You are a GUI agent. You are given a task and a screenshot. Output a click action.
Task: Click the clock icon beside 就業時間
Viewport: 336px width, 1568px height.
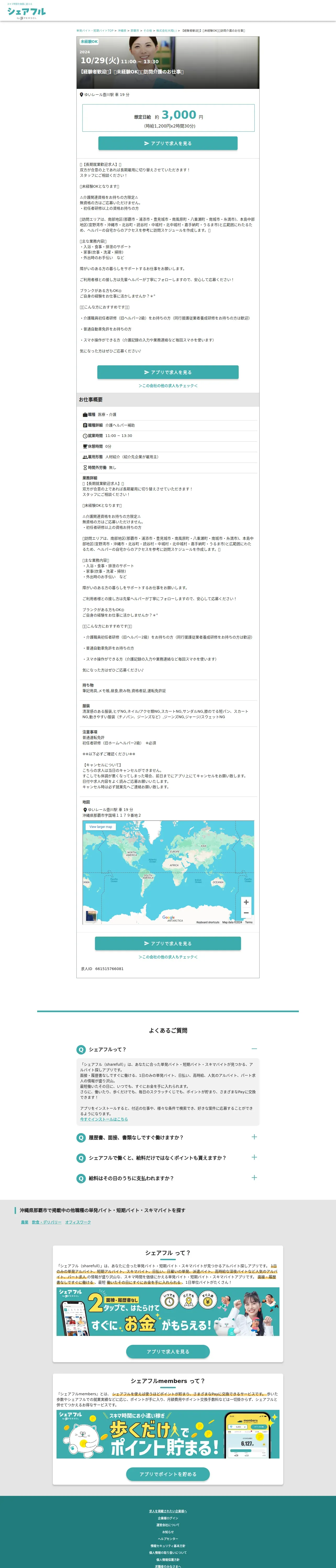pos(85,436)
